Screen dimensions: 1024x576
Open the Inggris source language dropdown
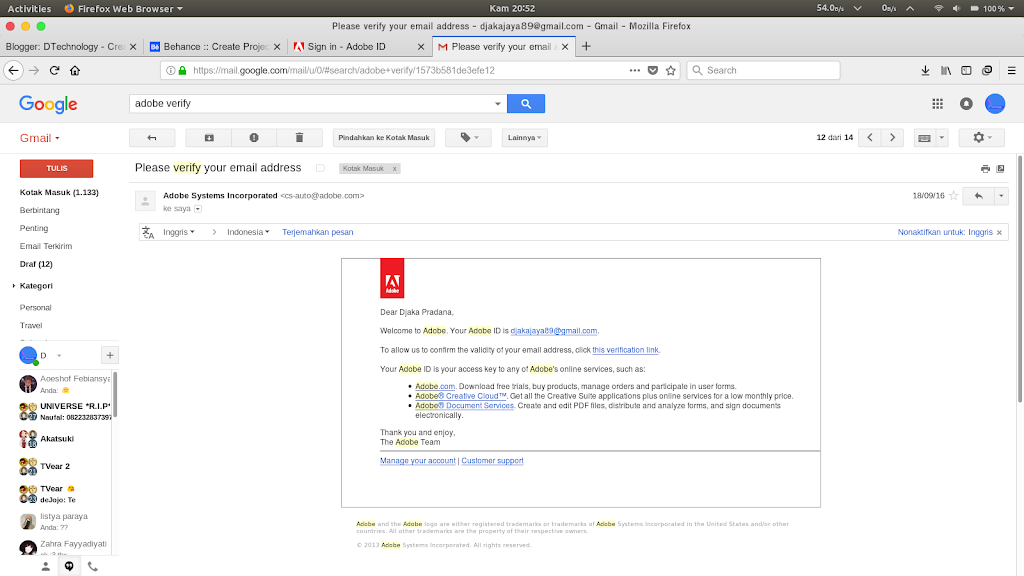click(178, 232)
